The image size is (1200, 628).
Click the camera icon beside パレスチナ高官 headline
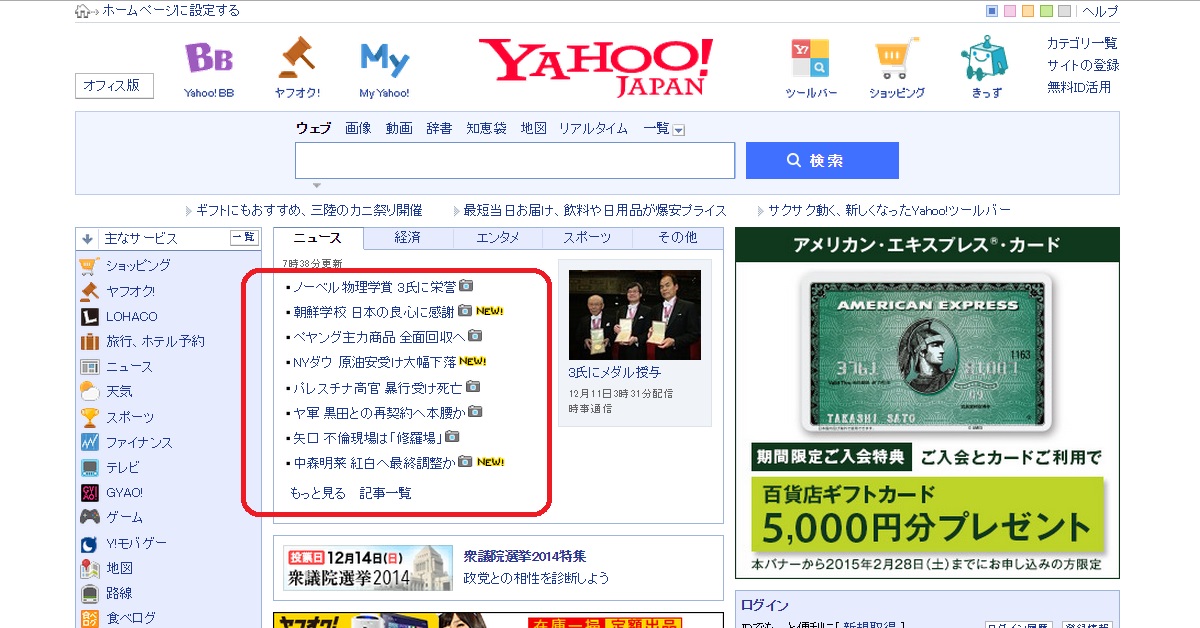[473, 386]
